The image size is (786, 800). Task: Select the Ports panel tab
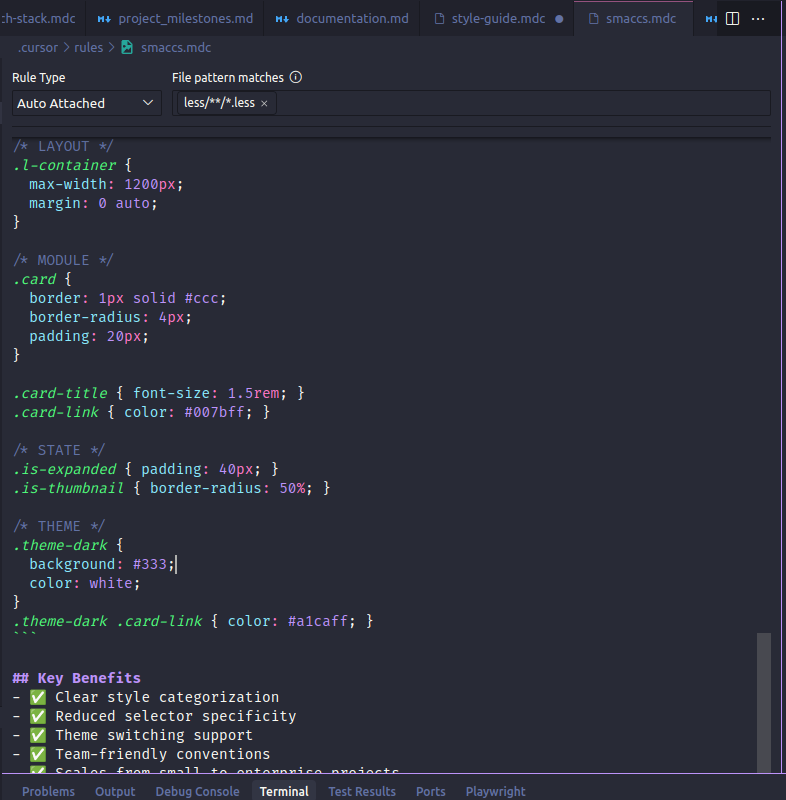click(430, 790)
